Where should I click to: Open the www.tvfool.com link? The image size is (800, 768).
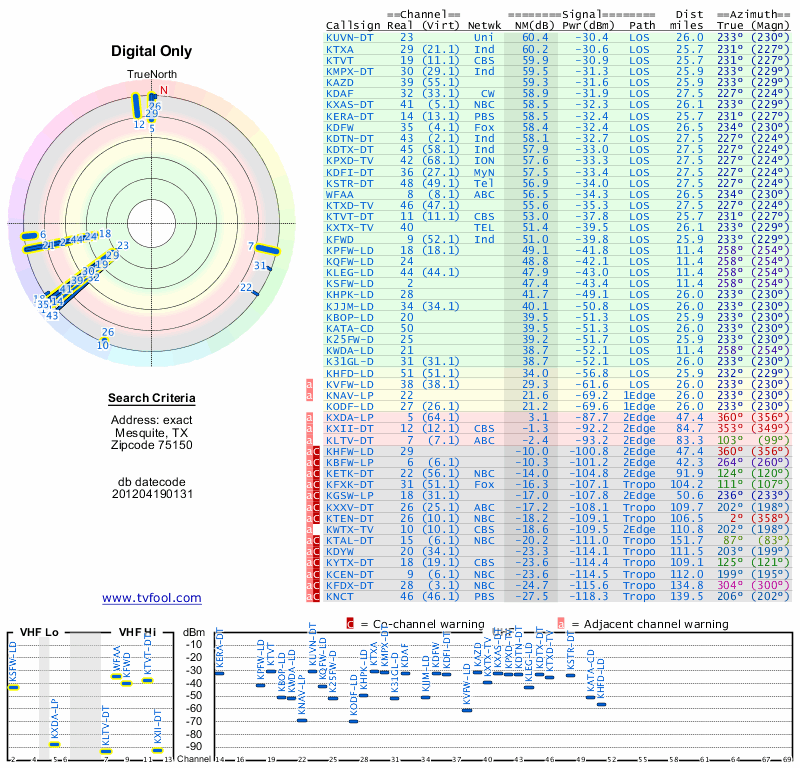point(152,598)
